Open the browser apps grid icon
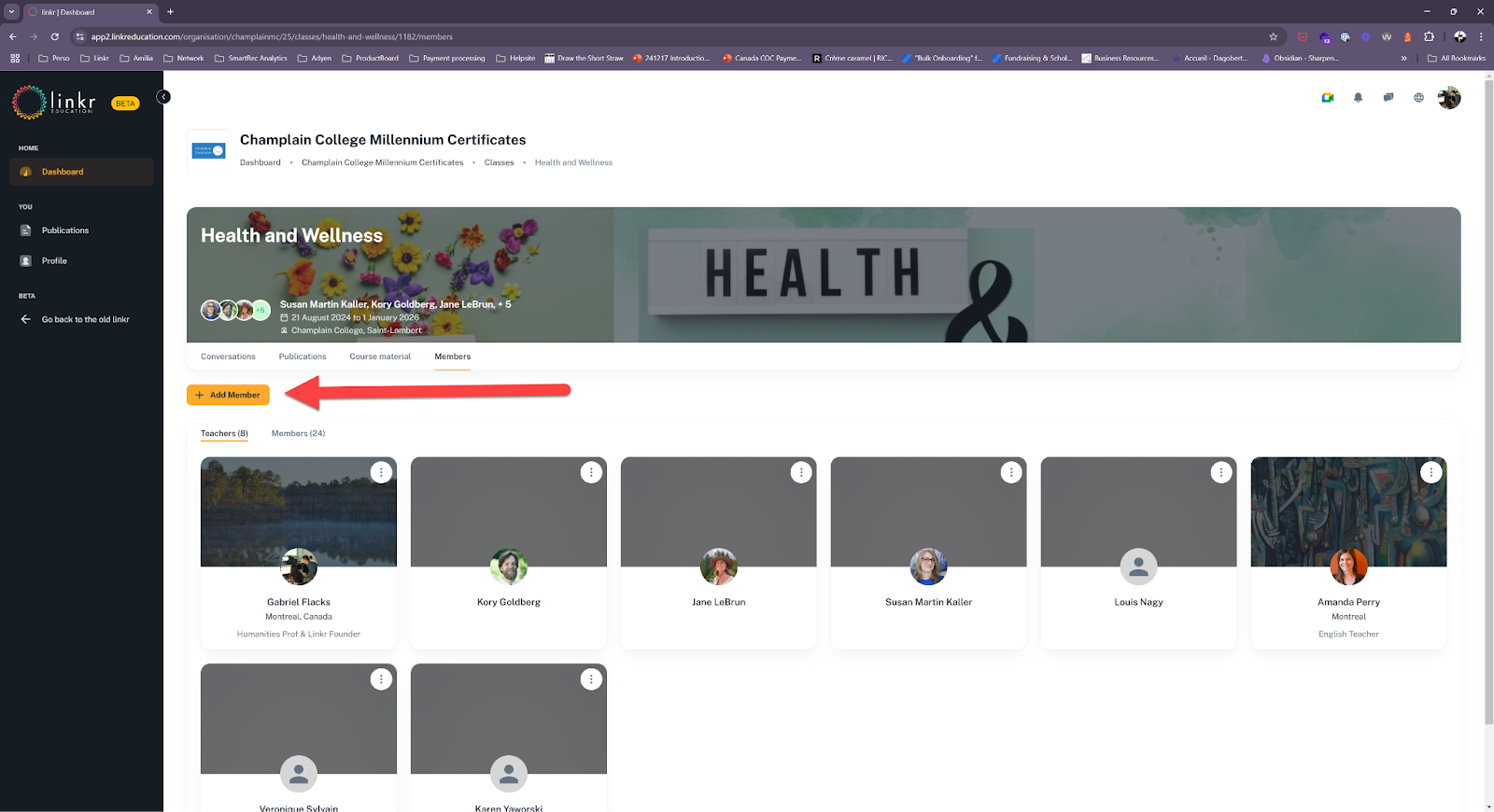This screenshot has width=1494, height=812. click(x=15, y=58)
